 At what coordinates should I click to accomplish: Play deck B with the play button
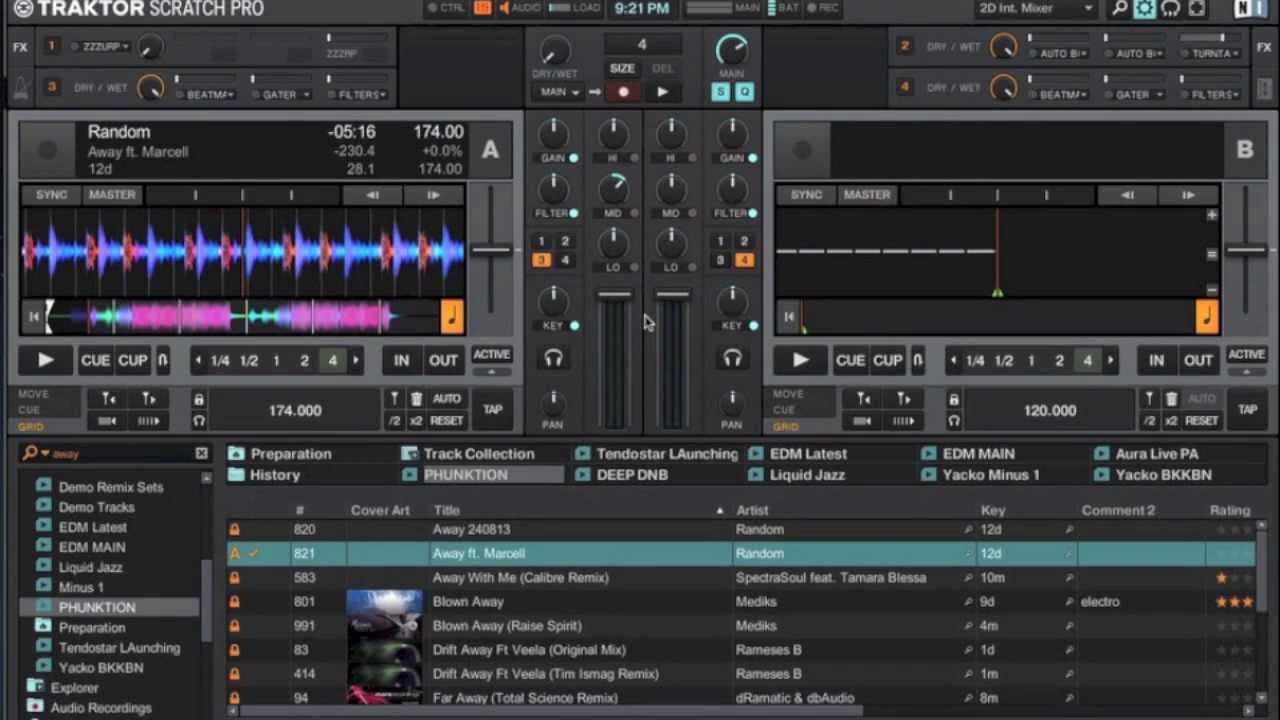[800, 360]
